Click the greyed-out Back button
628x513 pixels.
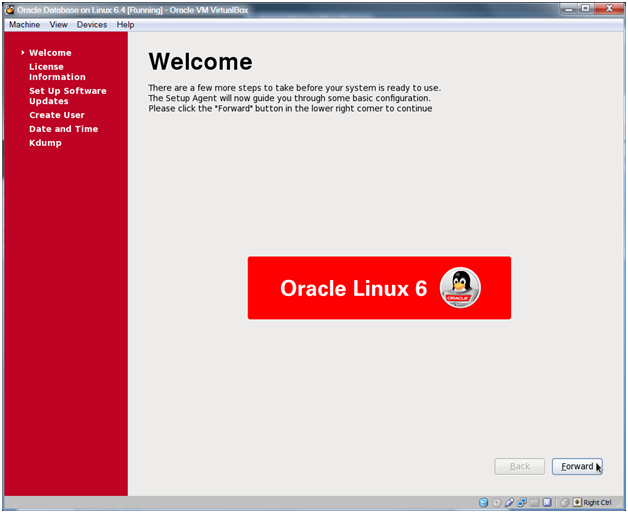pos(520,467)
